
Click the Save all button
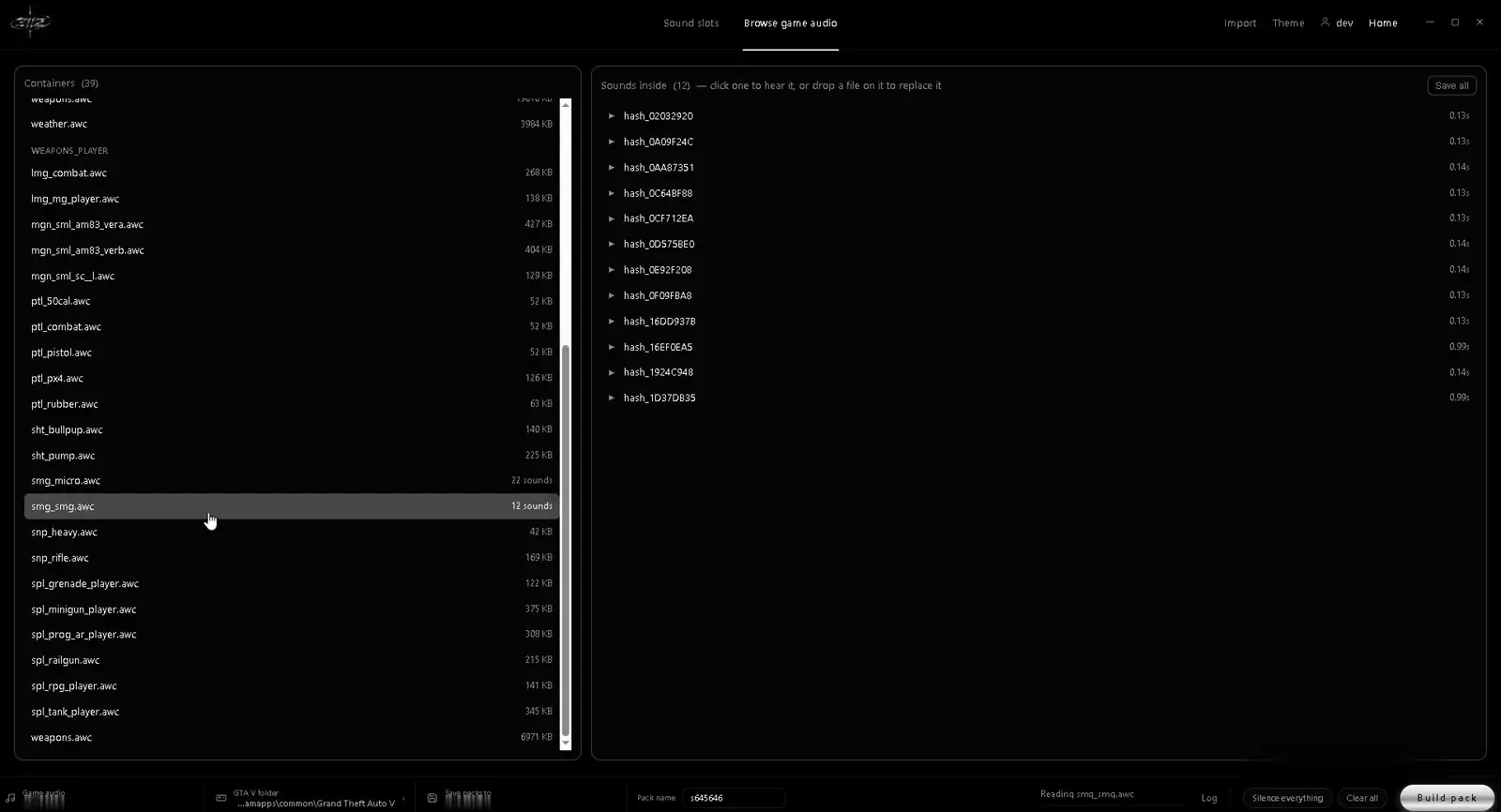click(x=1452, y=85)
